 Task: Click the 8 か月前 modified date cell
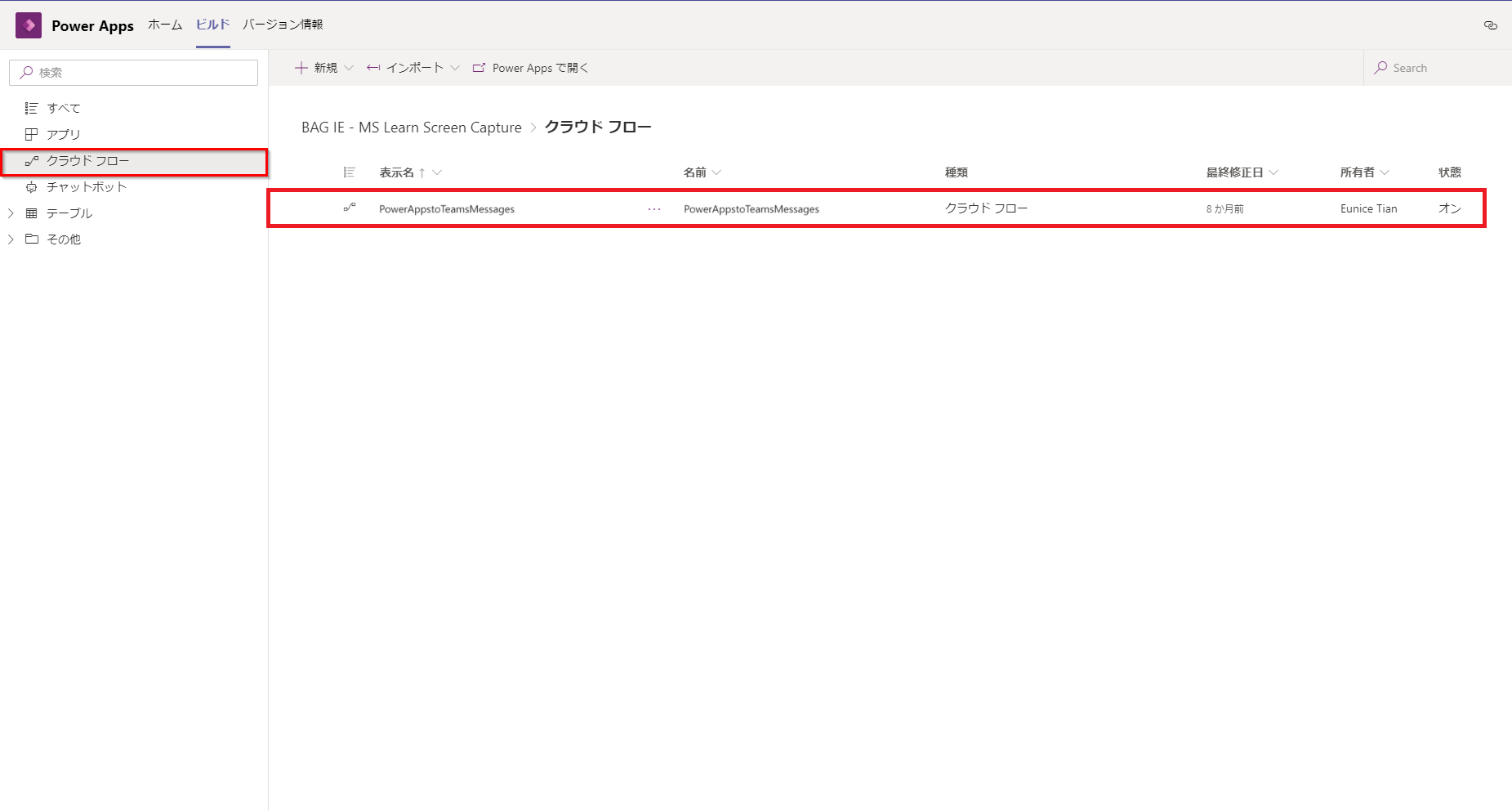pos(1225,209)
